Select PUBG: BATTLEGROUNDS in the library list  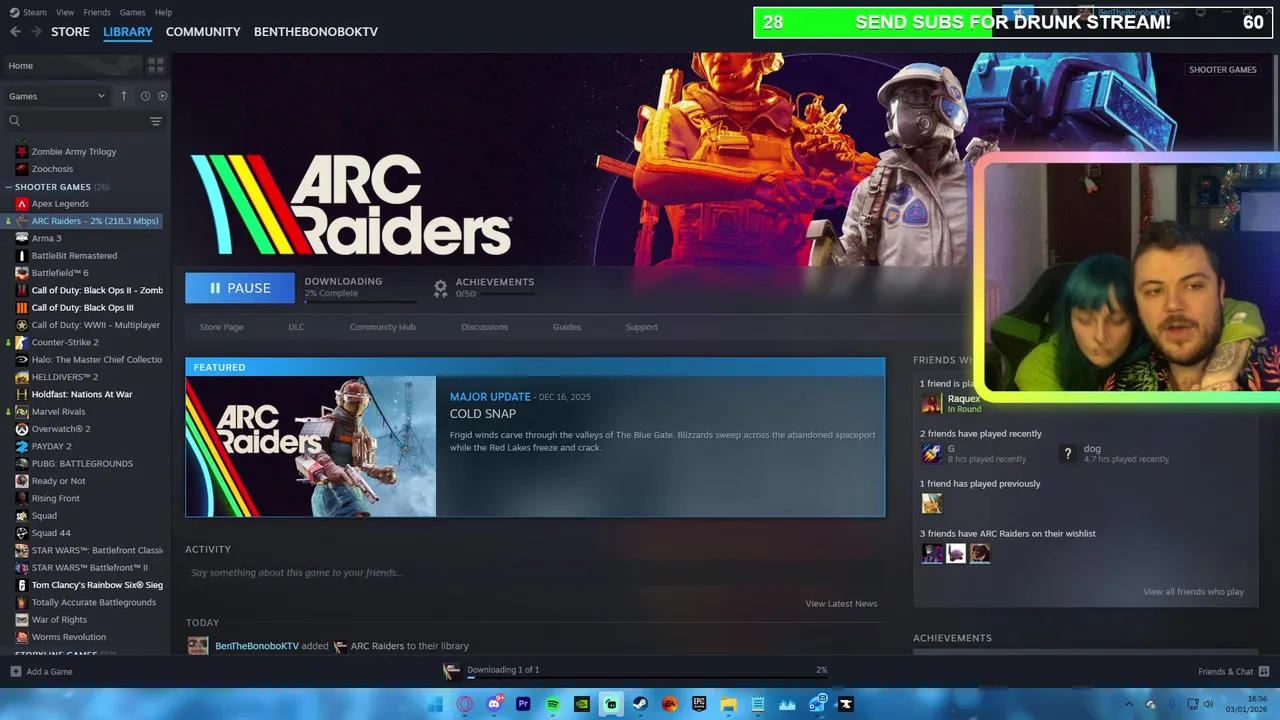[84, 463]
